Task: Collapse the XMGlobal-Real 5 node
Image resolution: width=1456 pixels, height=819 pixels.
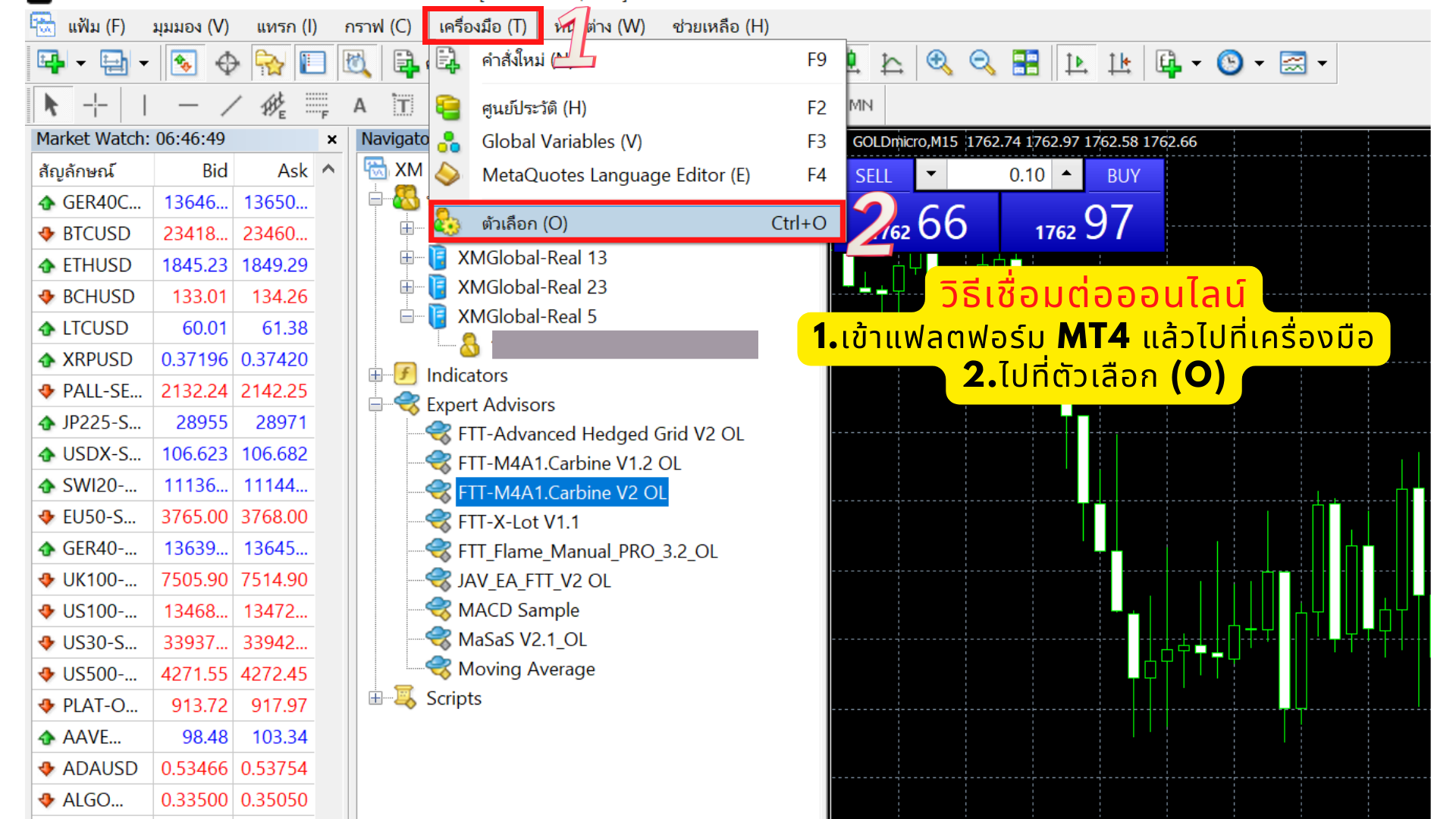Action: tap(407, 317)
